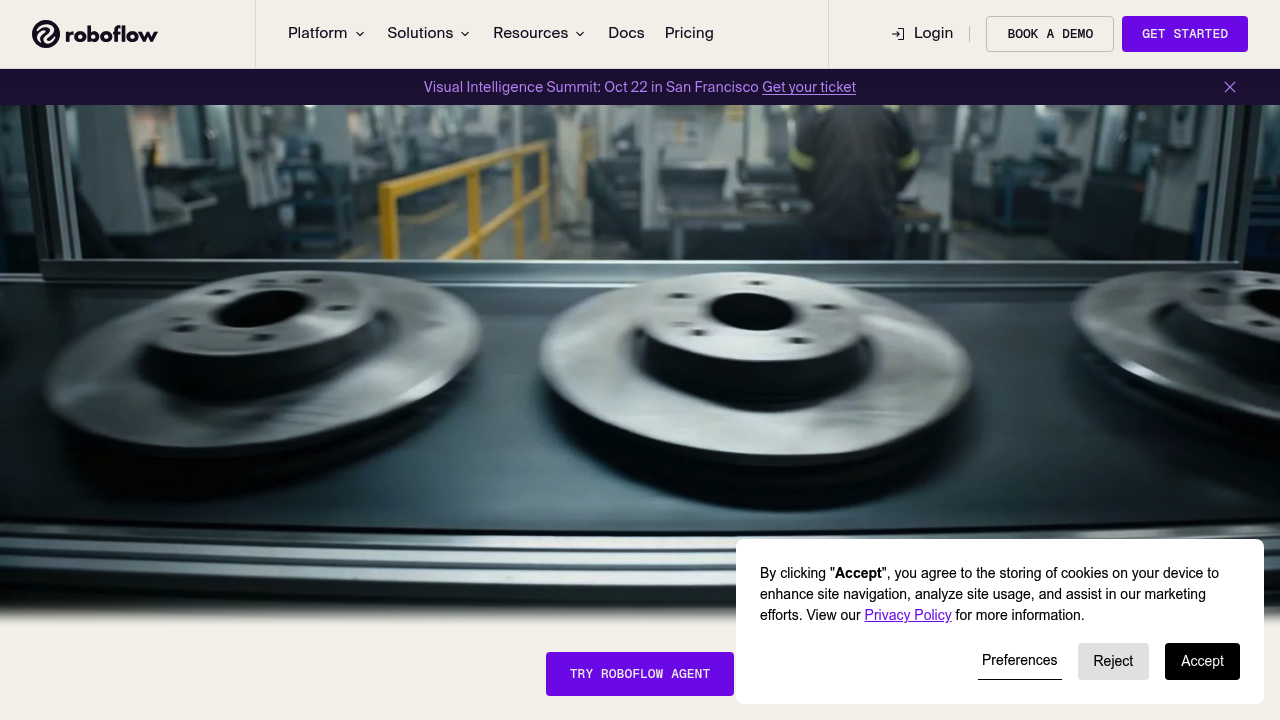Viewport: 1280px width, 720px height.
Task: Expand the Resources dropdown menu
Action: tap(540, 33)
